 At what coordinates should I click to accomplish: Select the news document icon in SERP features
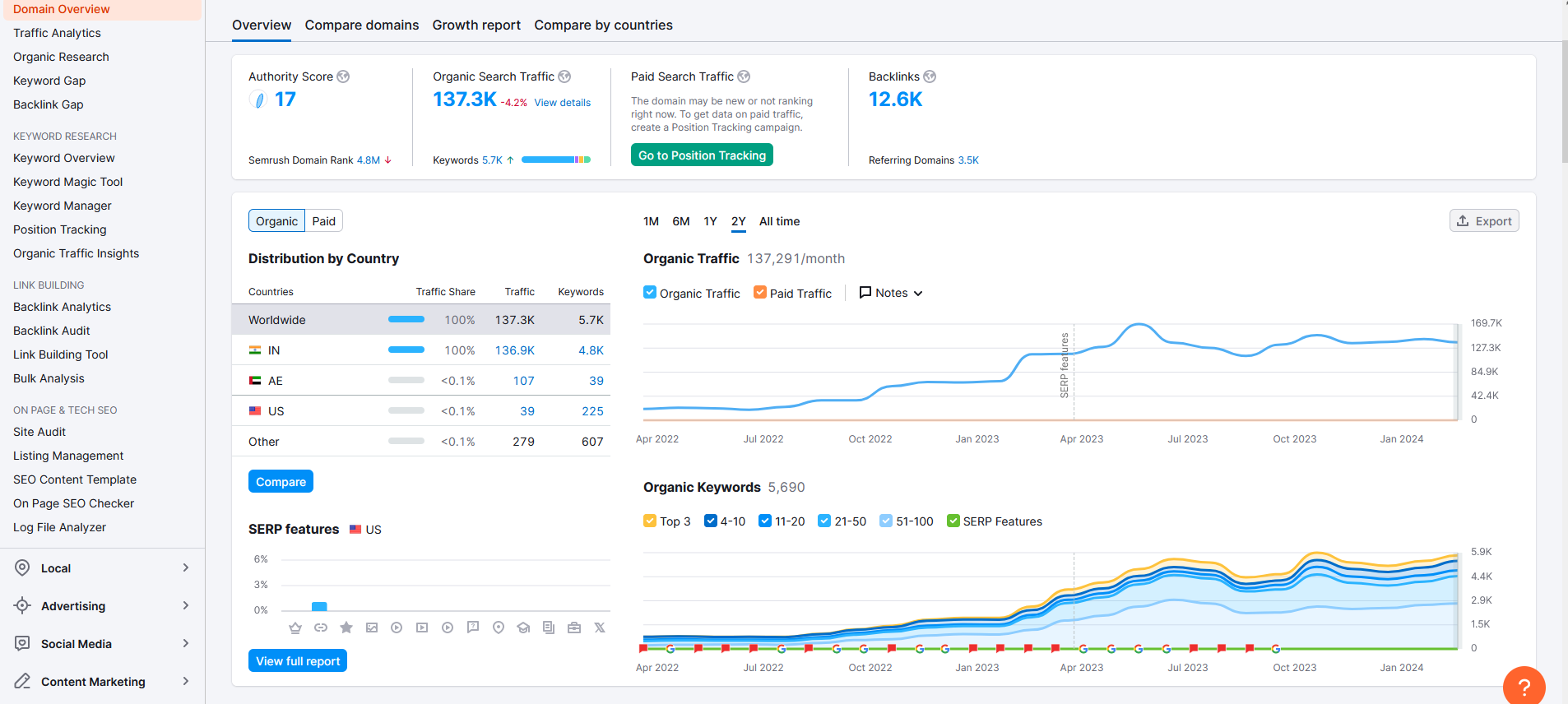click(549, 628)
